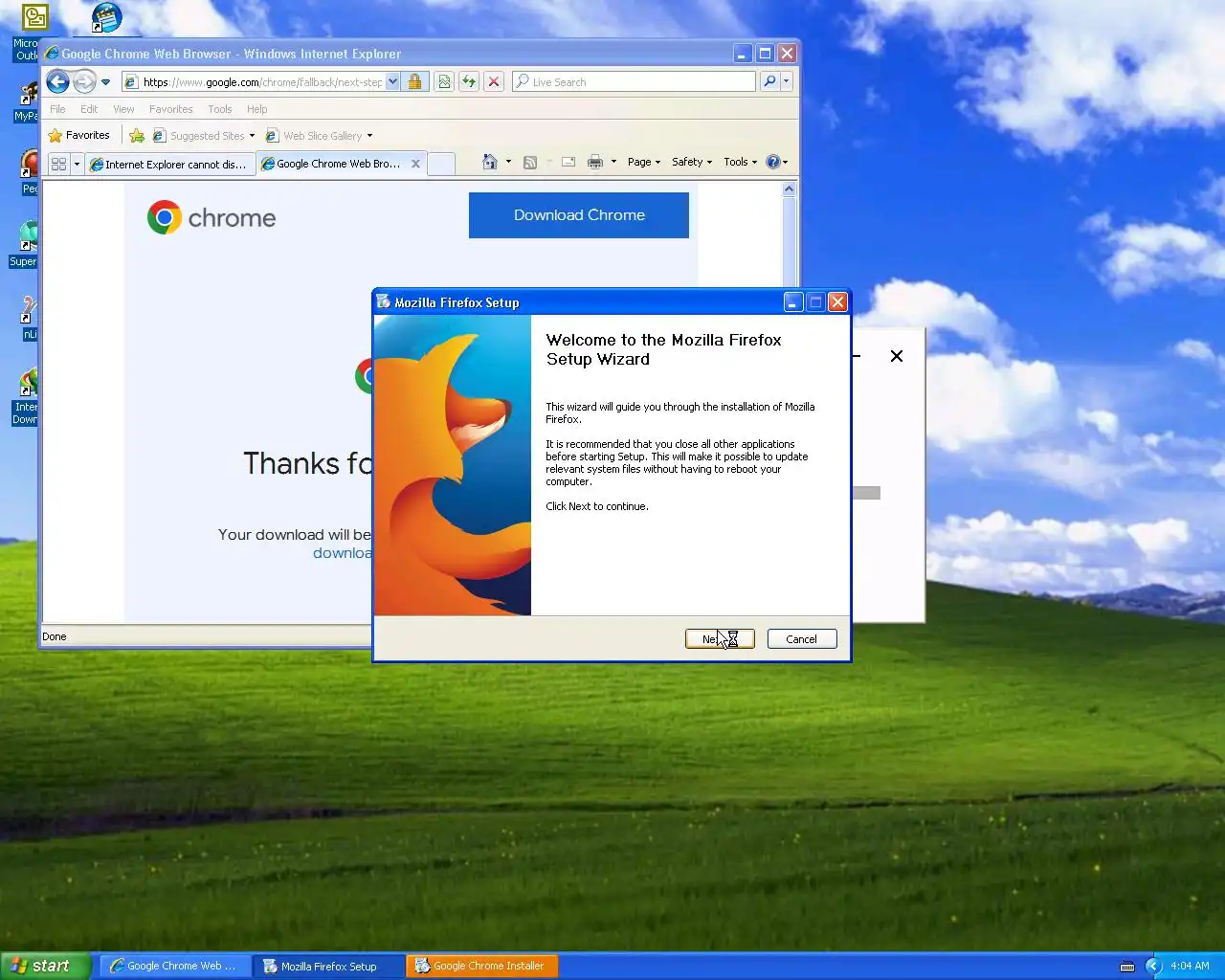Viewport: 1225px width, 980px height.
Task: Open the Home button dropdown arrow
Action: 508,162
